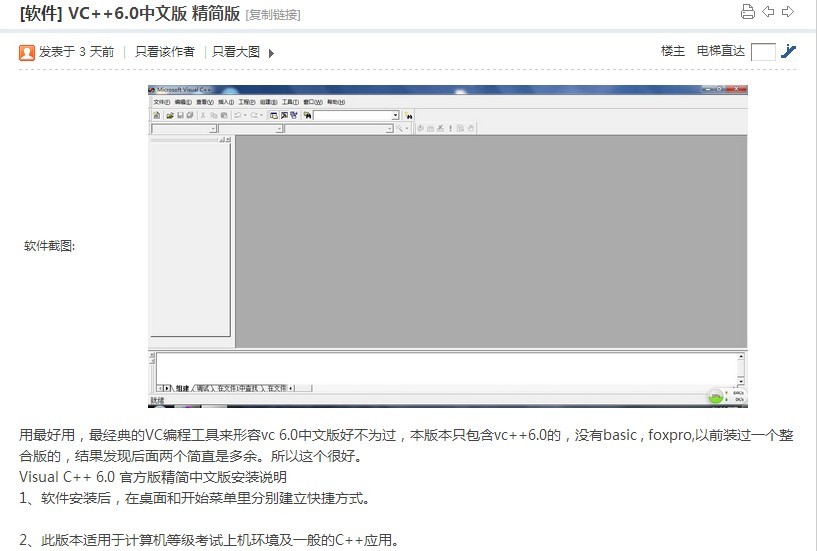Open the 插入(I) menu in VC++ screenshot
This screenshot has height=551, width=817.
[x=226, y=102]
